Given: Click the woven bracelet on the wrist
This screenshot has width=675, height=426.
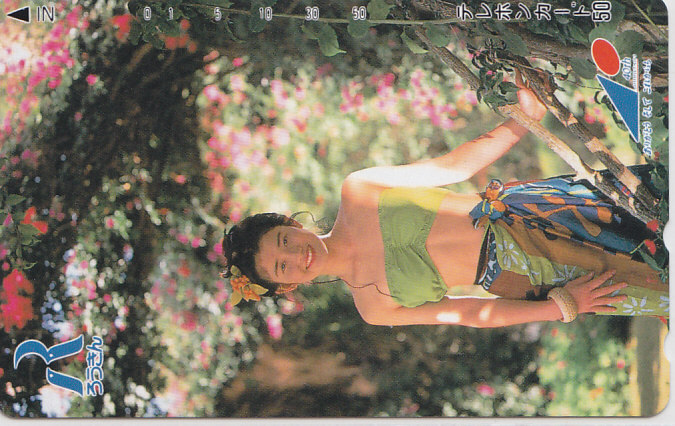Looking at the screenshot, I should [564, 304].
